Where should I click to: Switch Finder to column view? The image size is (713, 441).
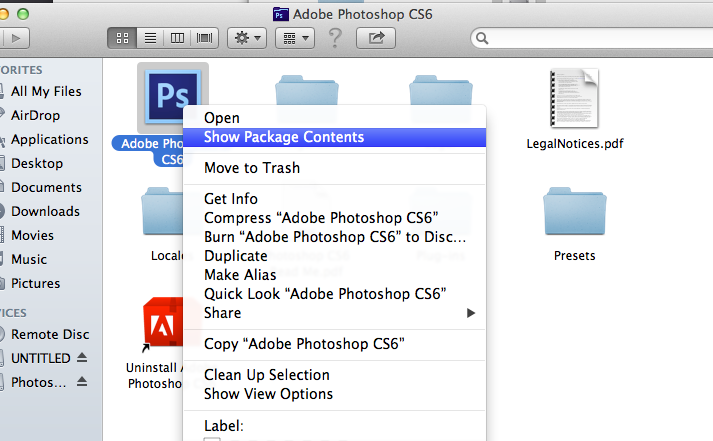[177, 38]
